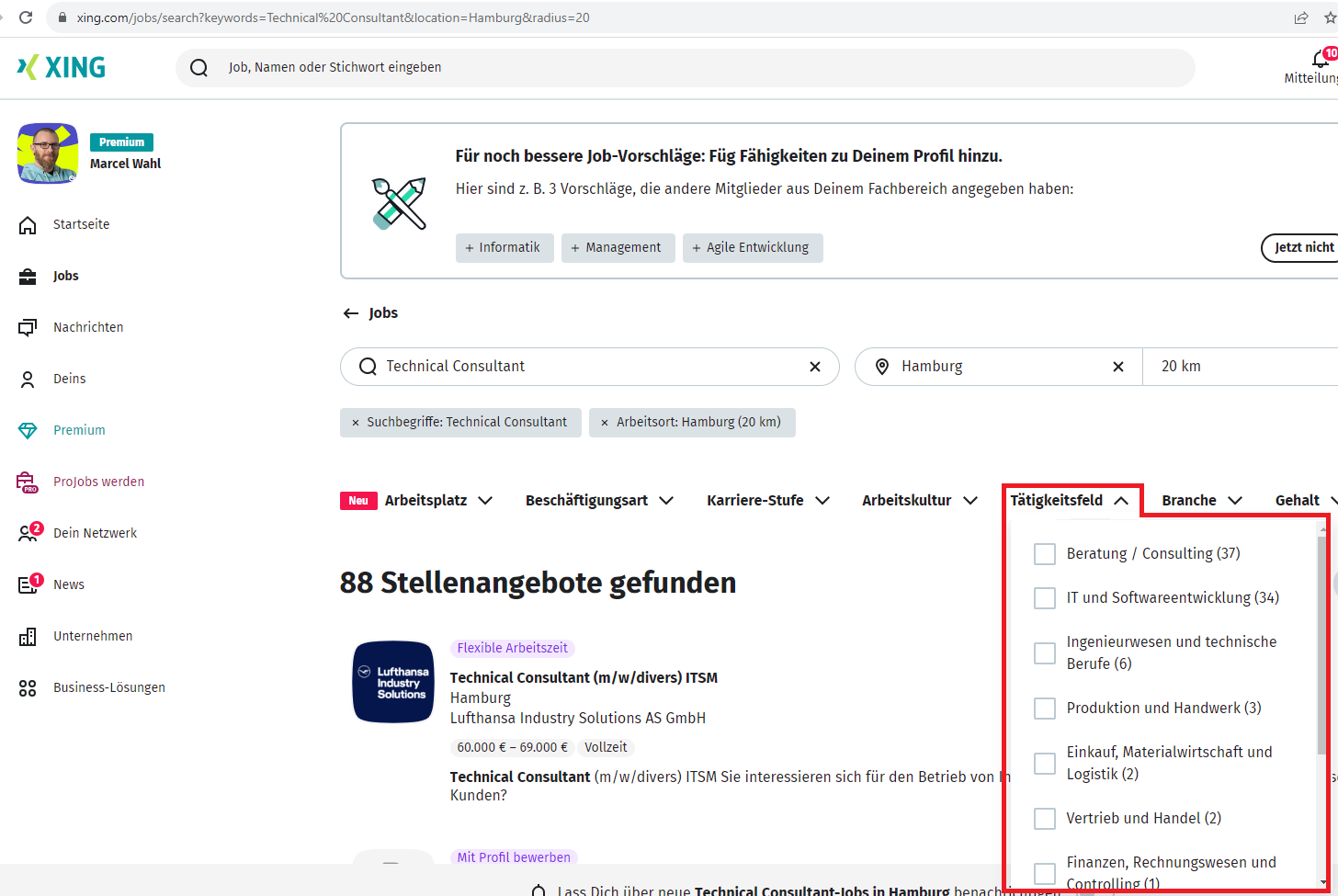Viewport: 1338px width, 896px height.
Task: Add the Informatik skill suggestion
Action: point(504,248)
